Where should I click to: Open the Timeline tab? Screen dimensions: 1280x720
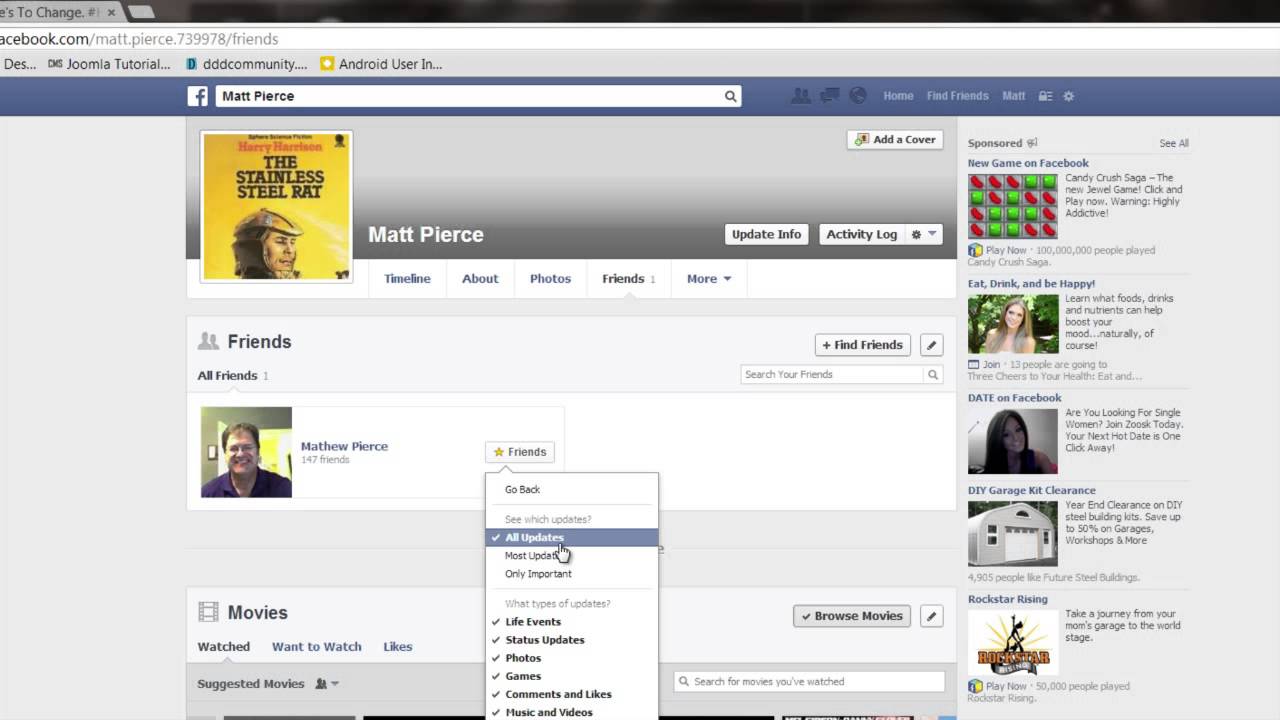pos(407,278)
